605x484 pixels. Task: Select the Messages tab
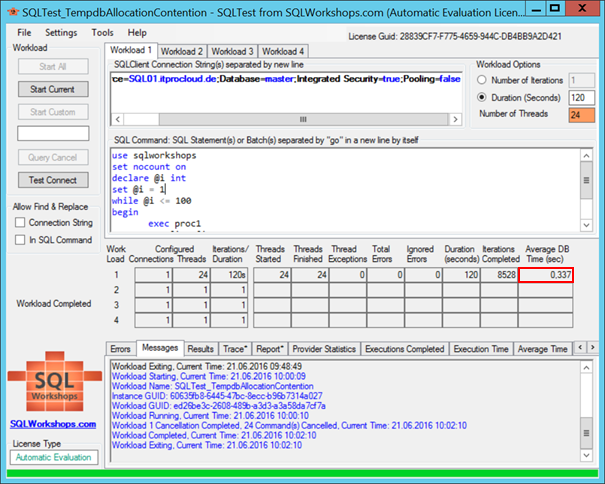point(160,348)
